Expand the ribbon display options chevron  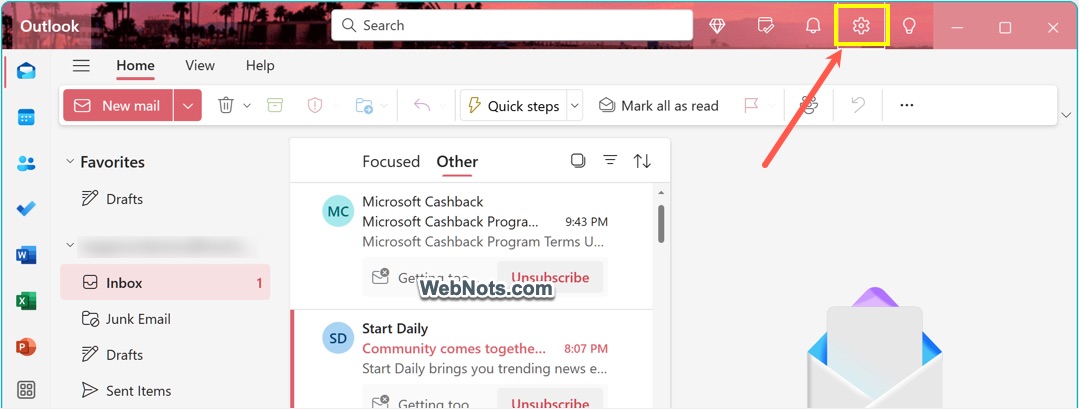(1067, 114)
